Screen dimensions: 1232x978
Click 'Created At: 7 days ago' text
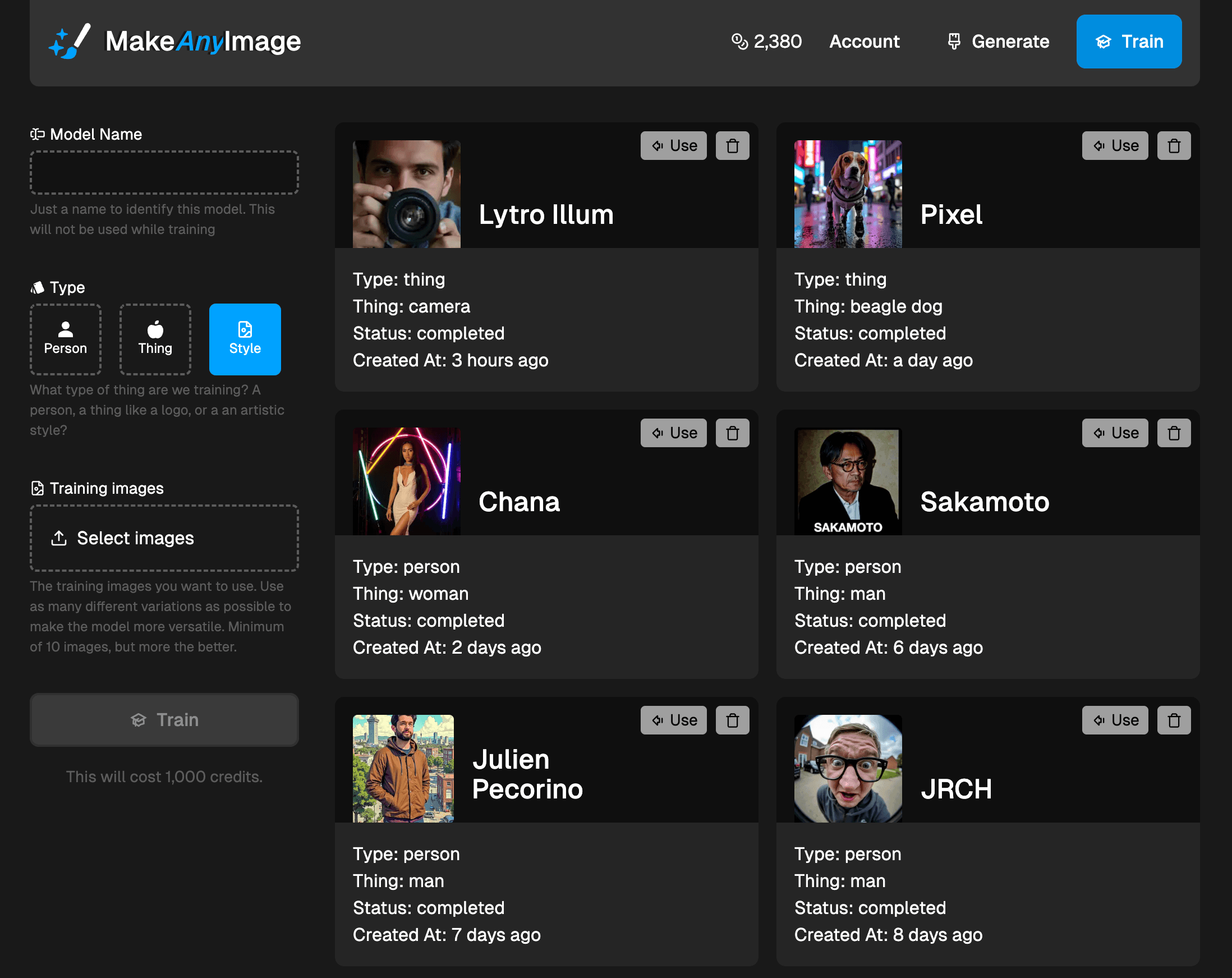pos(446,935)
